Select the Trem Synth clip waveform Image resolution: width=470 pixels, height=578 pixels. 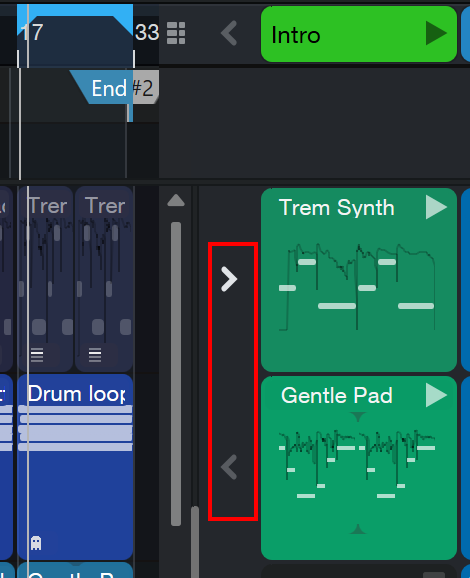click(358, 287)
